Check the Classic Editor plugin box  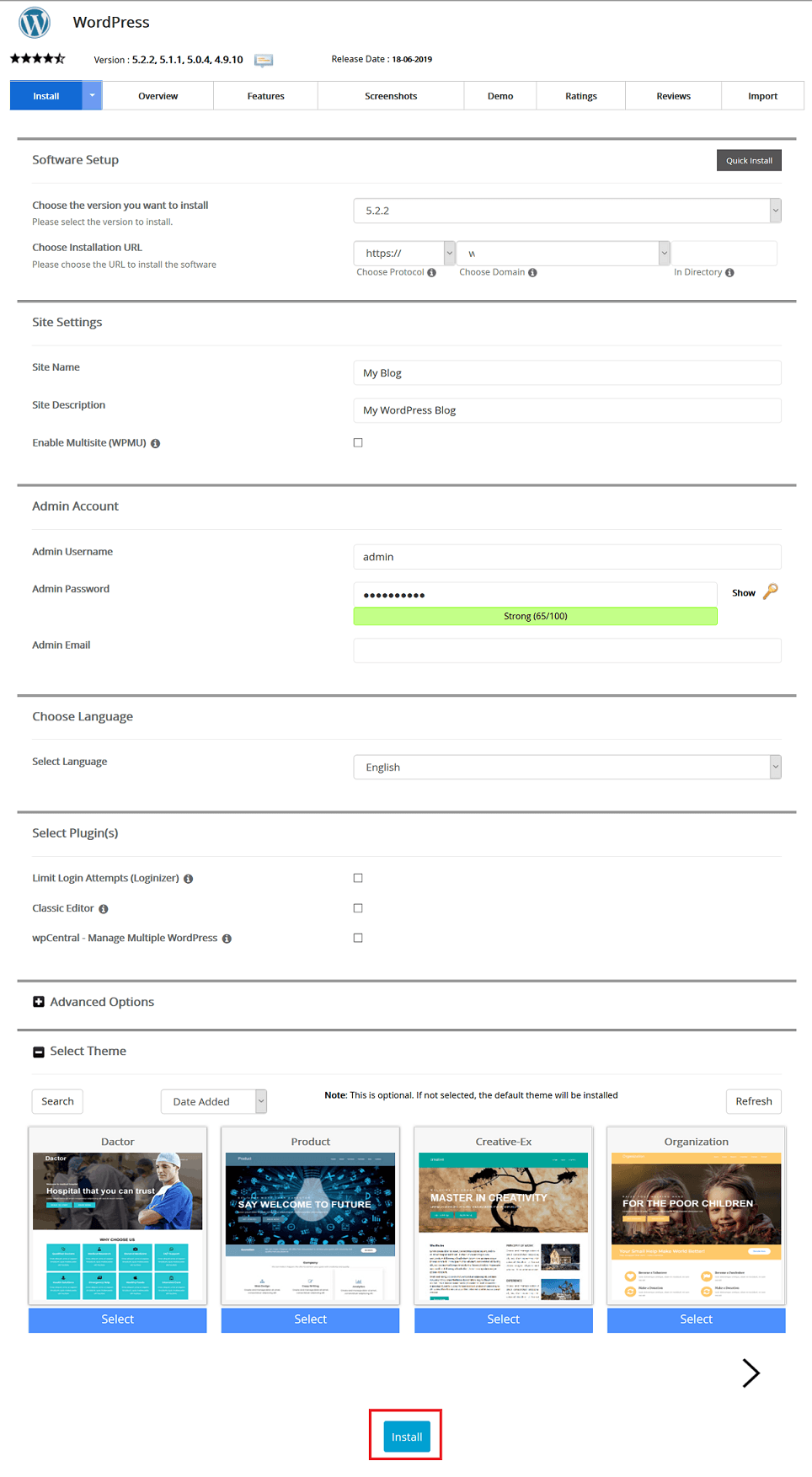click(358, 908)
